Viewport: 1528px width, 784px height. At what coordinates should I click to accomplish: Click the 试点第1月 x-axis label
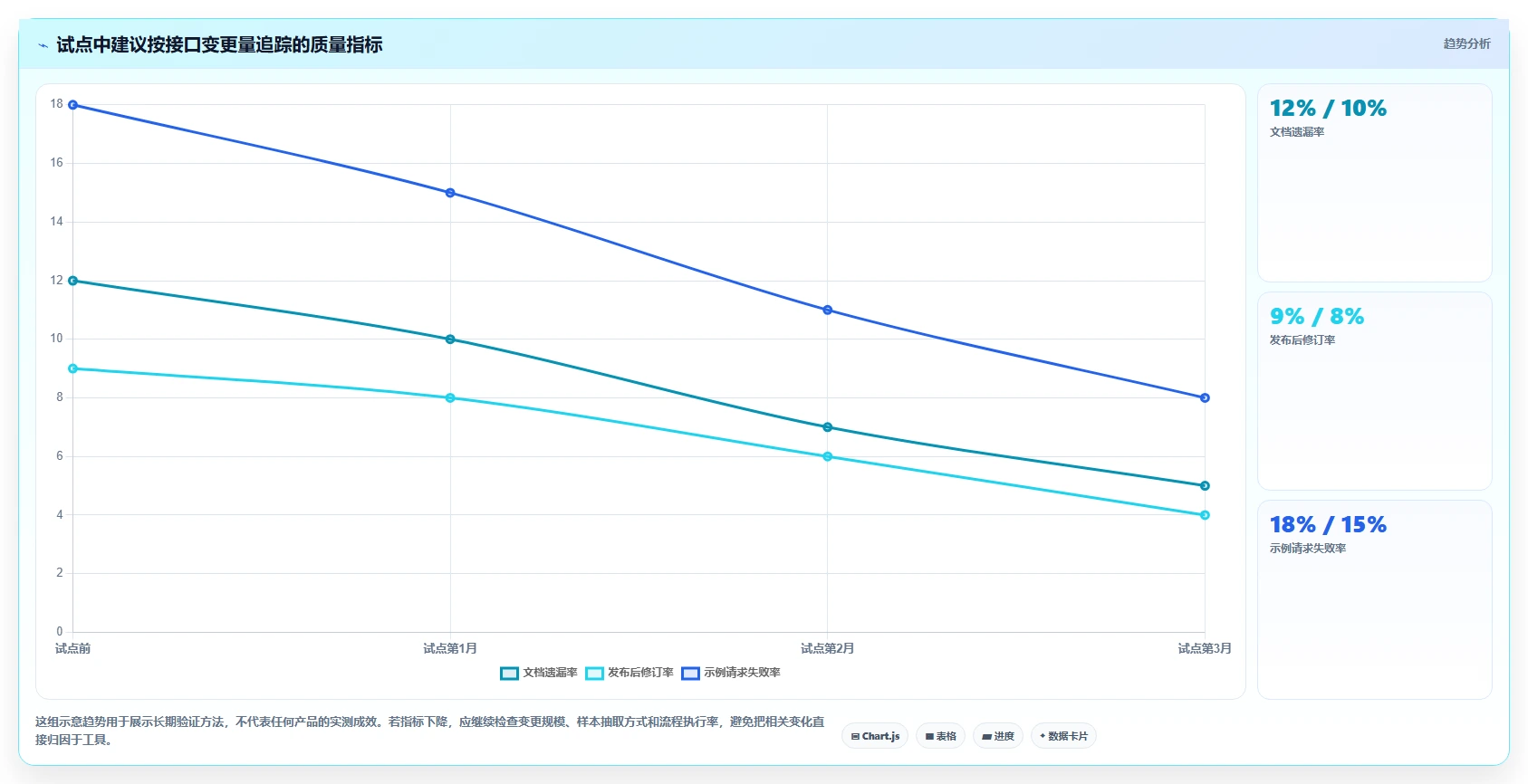[x=450, y=648]
